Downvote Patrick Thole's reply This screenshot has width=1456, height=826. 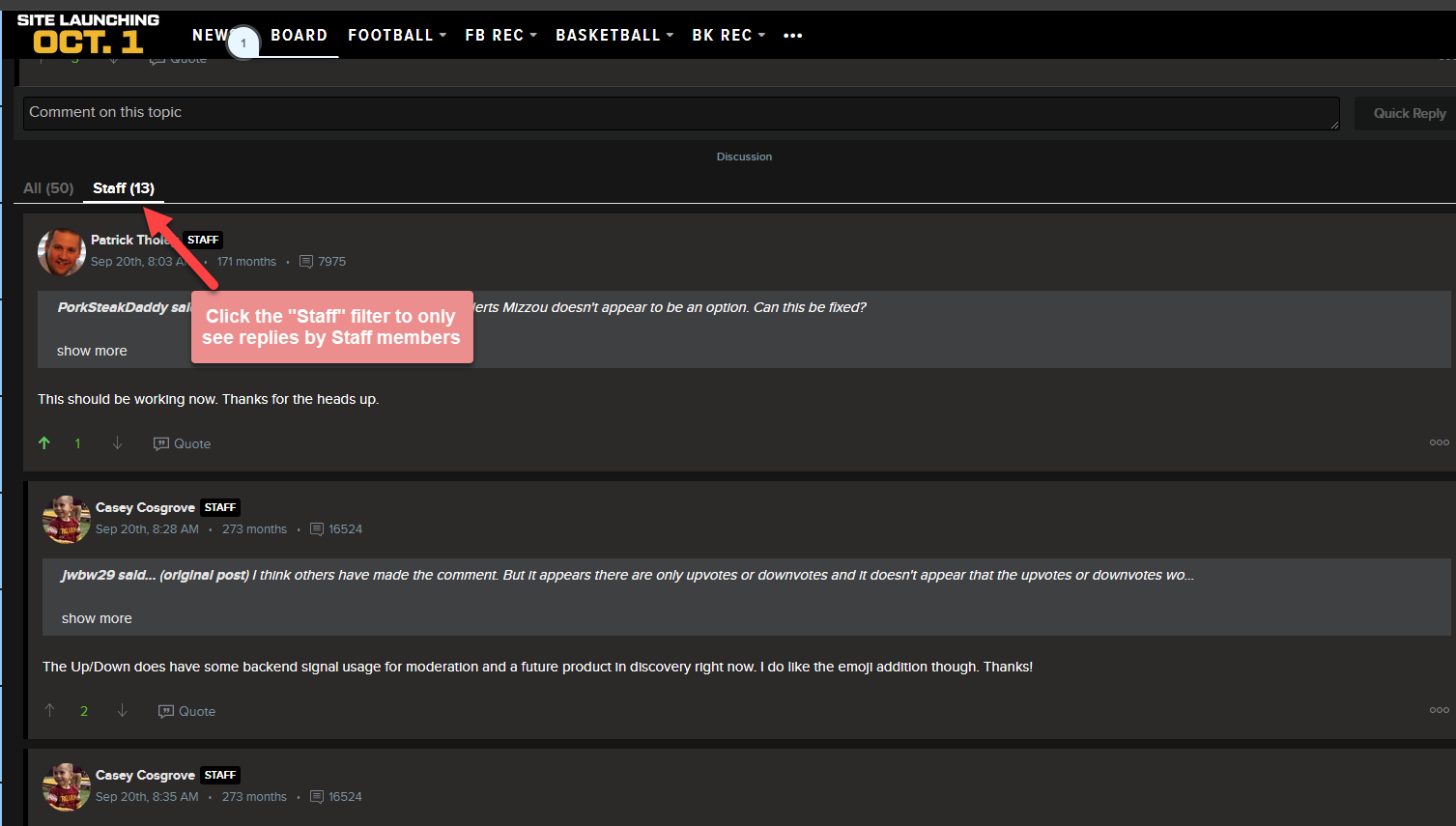pyautogui.click(x=117, y=442)
